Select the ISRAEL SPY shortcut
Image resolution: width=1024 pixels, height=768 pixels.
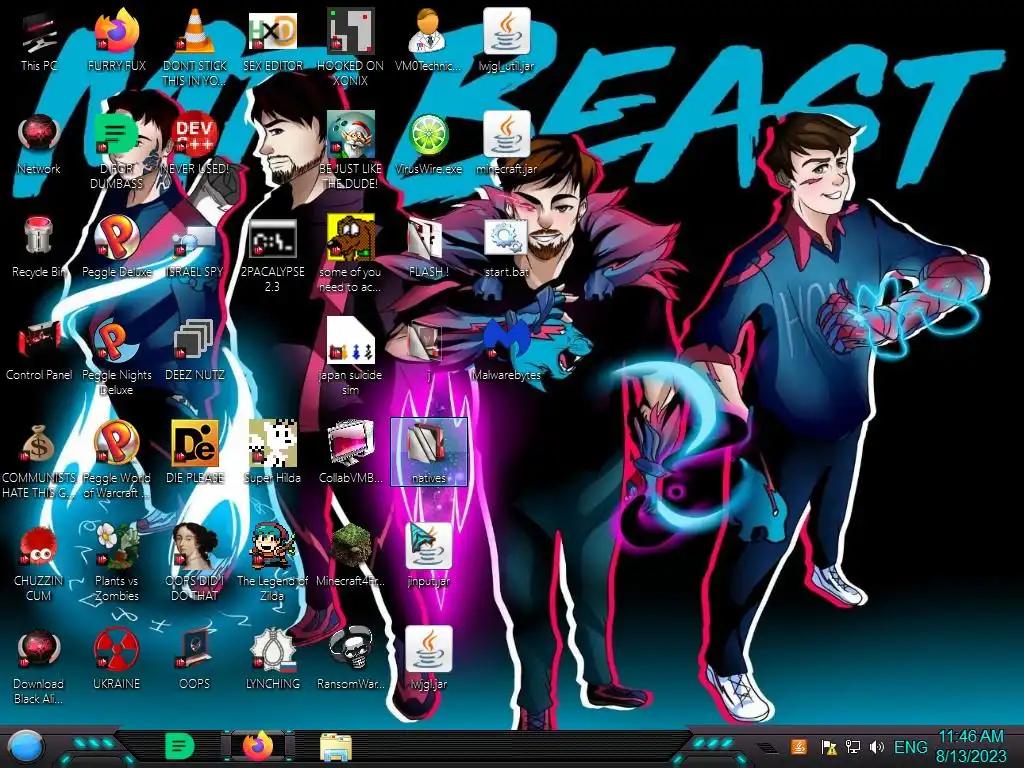tap(195, 248)
